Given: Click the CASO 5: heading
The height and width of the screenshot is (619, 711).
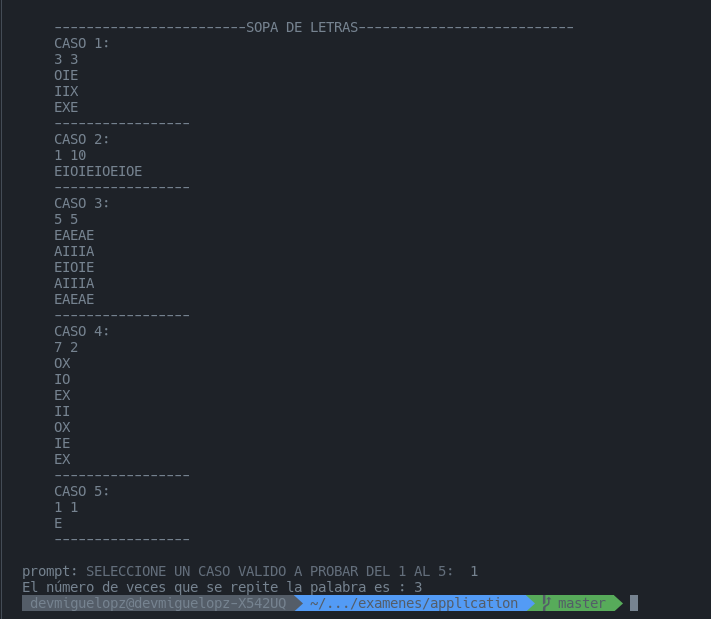Looking at the screenshot, I should click(82, 491).
